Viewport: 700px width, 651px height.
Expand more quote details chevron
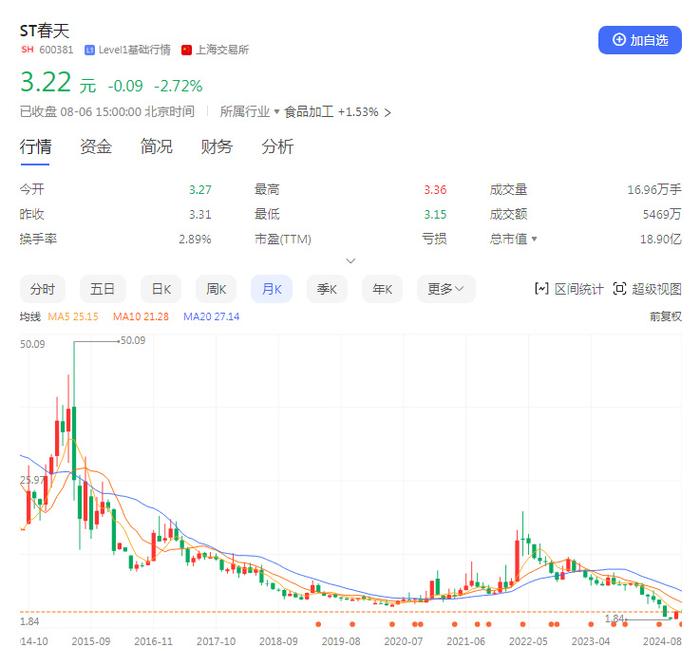coord(351,261)
